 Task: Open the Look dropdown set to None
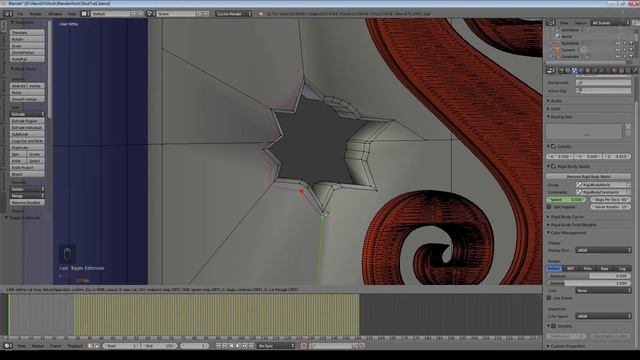tap(603, 291)
